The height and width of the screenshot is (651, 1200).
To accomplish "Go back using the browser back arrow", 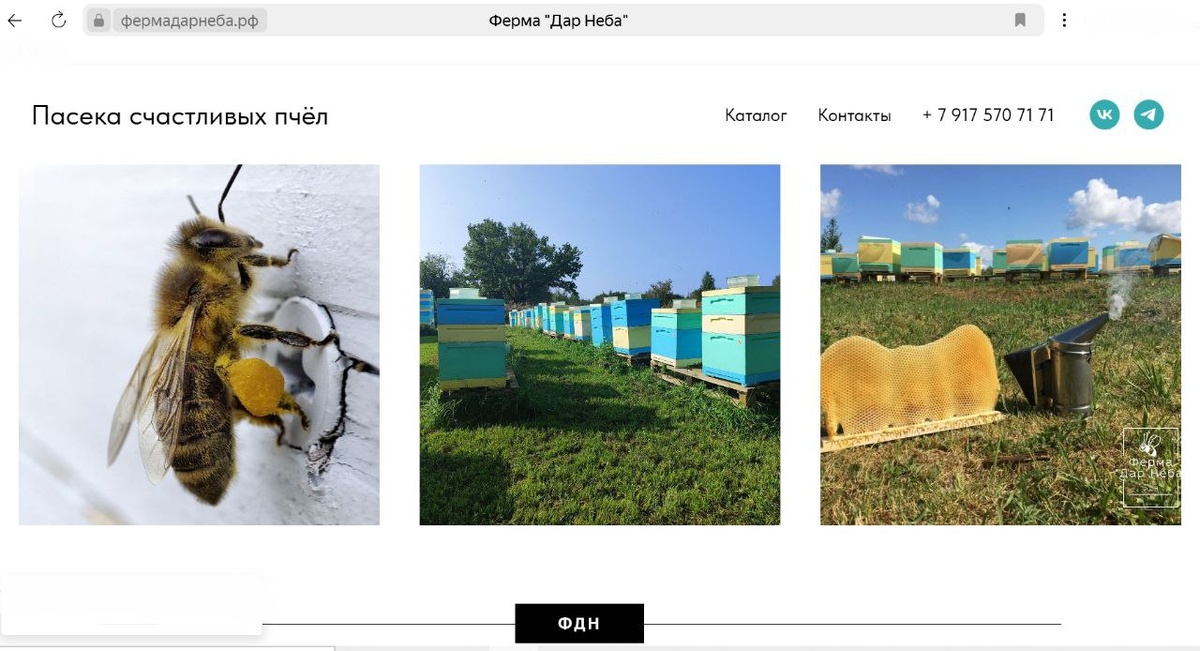I will coord(15,20).
